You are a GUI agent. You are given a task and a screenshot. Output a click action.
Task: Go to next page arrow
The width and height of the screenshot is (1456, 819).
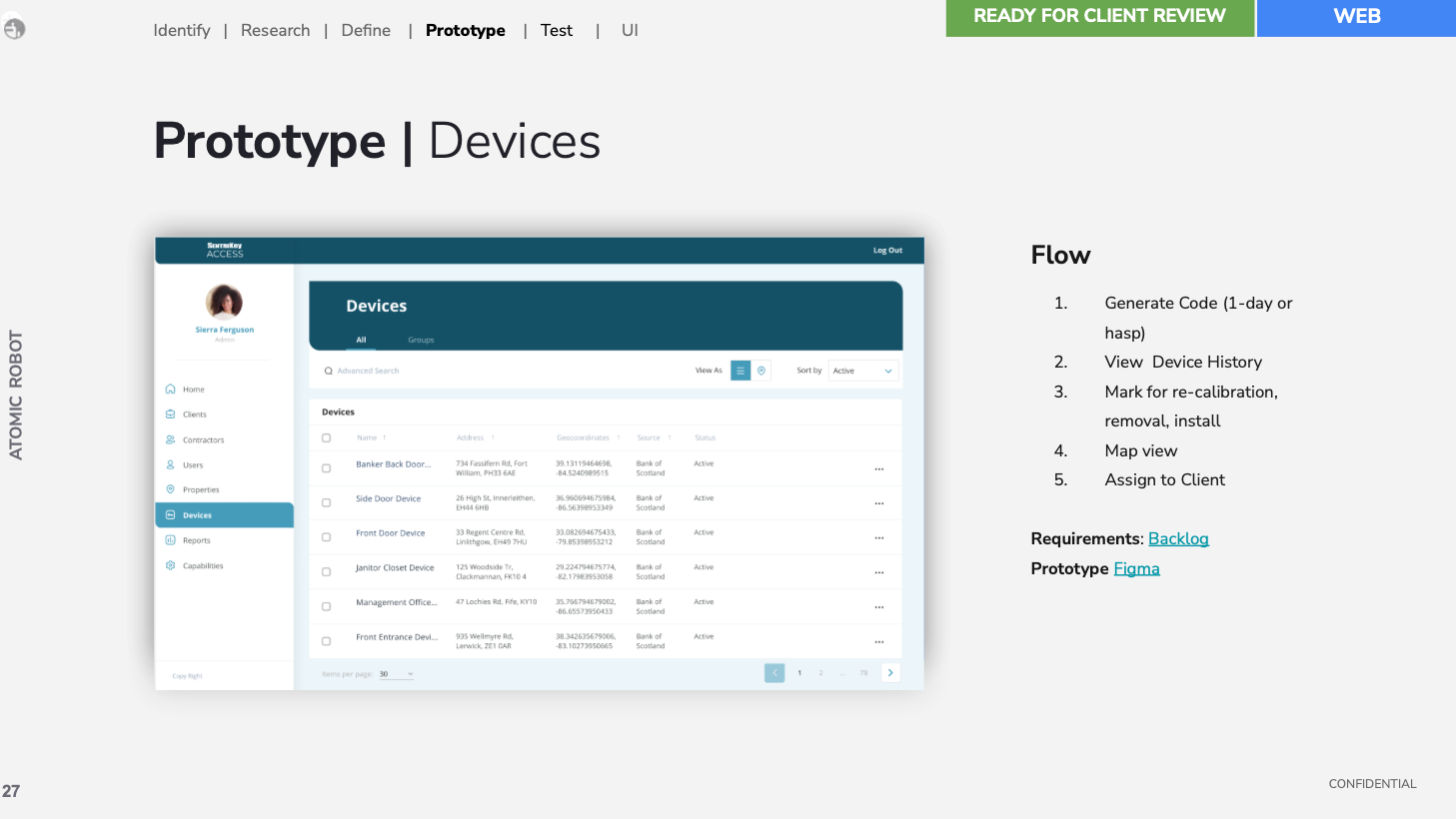tap(890, 673)
